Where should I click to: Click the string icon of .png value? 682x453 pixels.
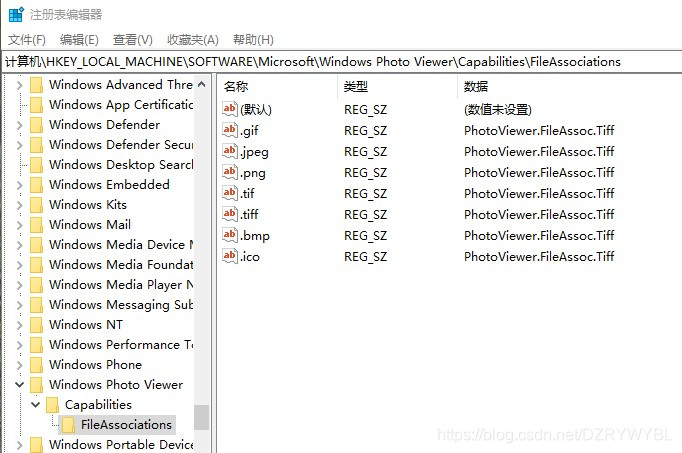(230, 172)
